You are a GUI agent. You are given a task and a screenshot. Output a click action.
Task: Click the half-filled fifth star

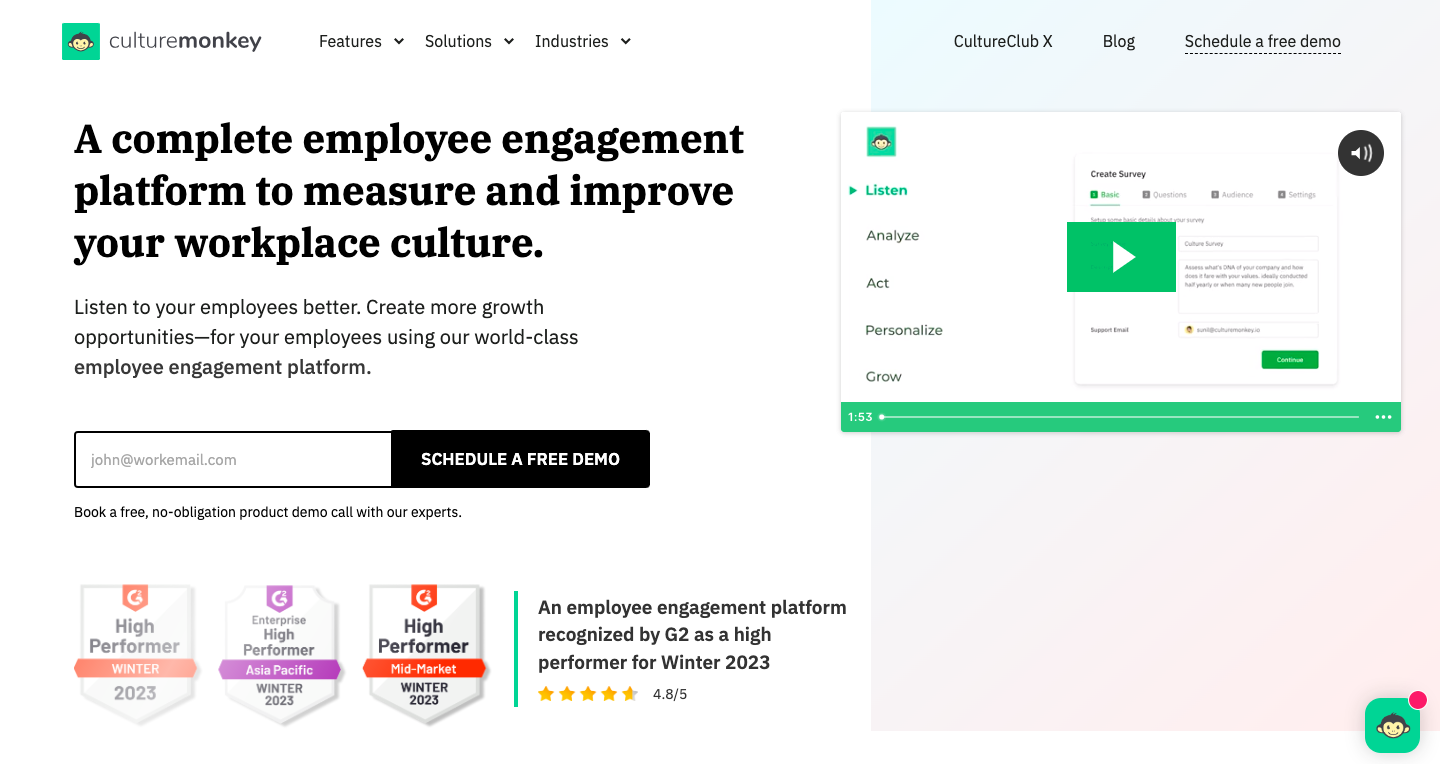[x=630, y=693]
